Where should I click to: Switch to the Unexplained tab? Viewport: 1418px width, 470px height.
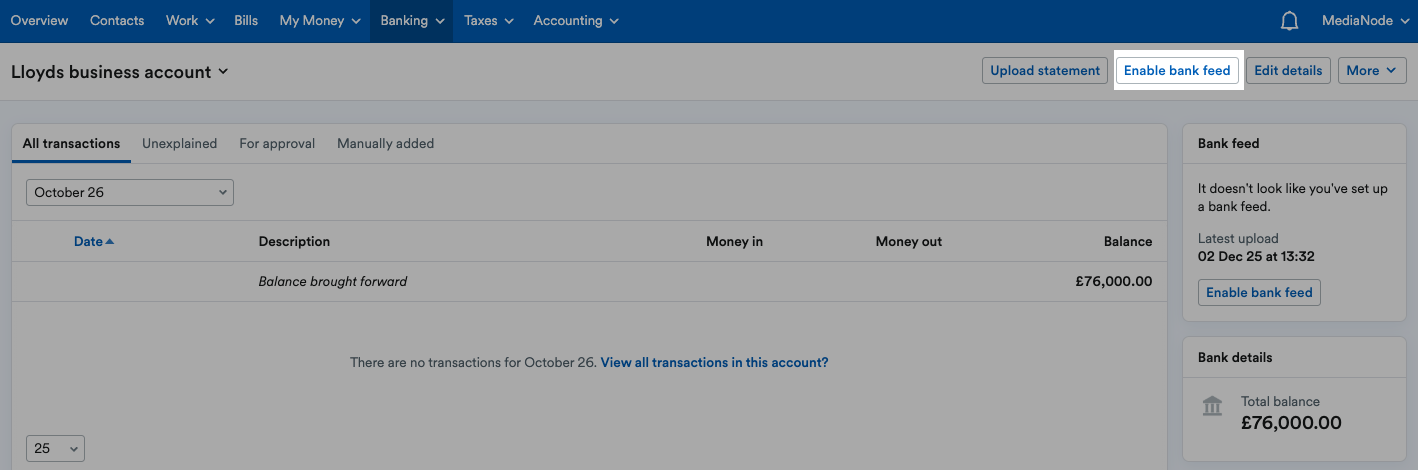(x=179, y=144)
